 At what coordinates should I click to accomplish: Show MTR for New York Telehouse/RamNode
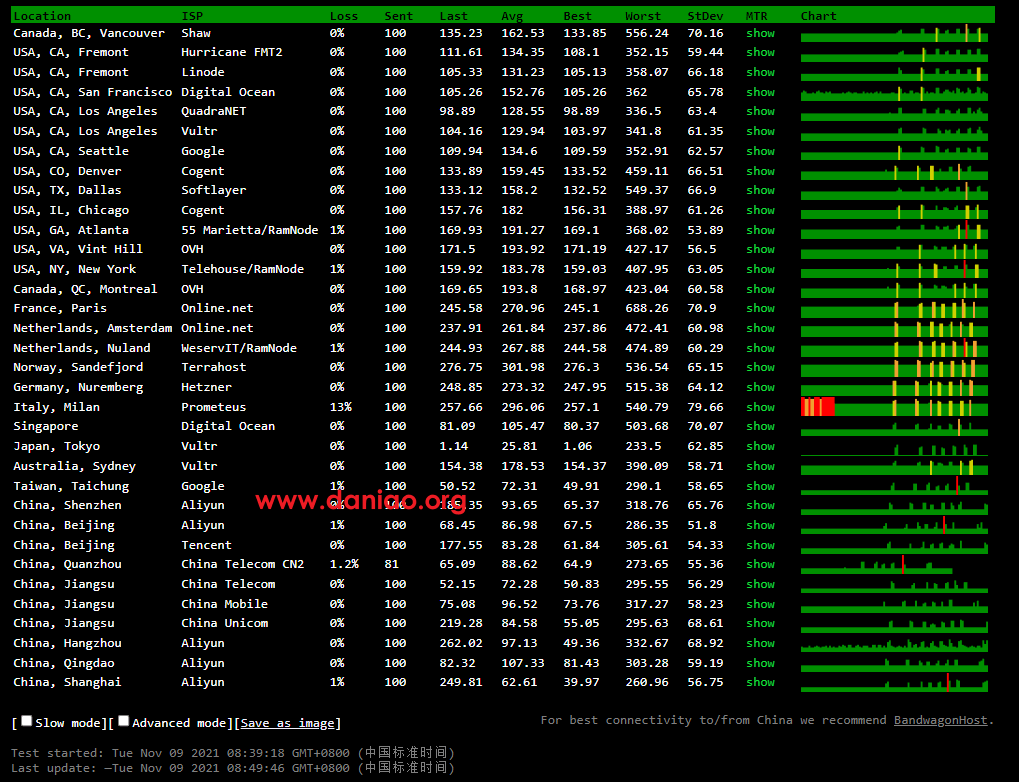click(760, 269)
